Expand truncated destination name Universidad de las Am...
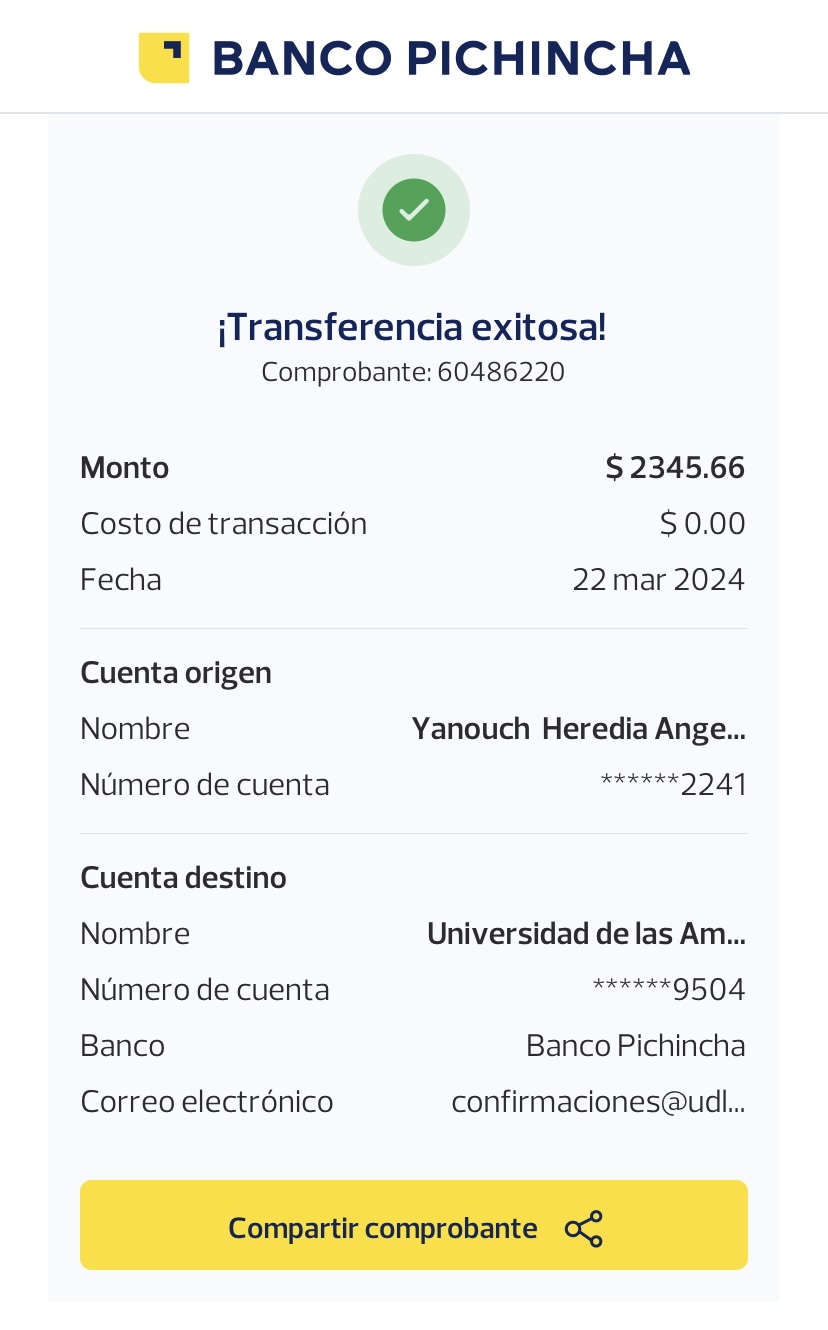This screenshot has width=828, height=1330. [x=586, y=934]
